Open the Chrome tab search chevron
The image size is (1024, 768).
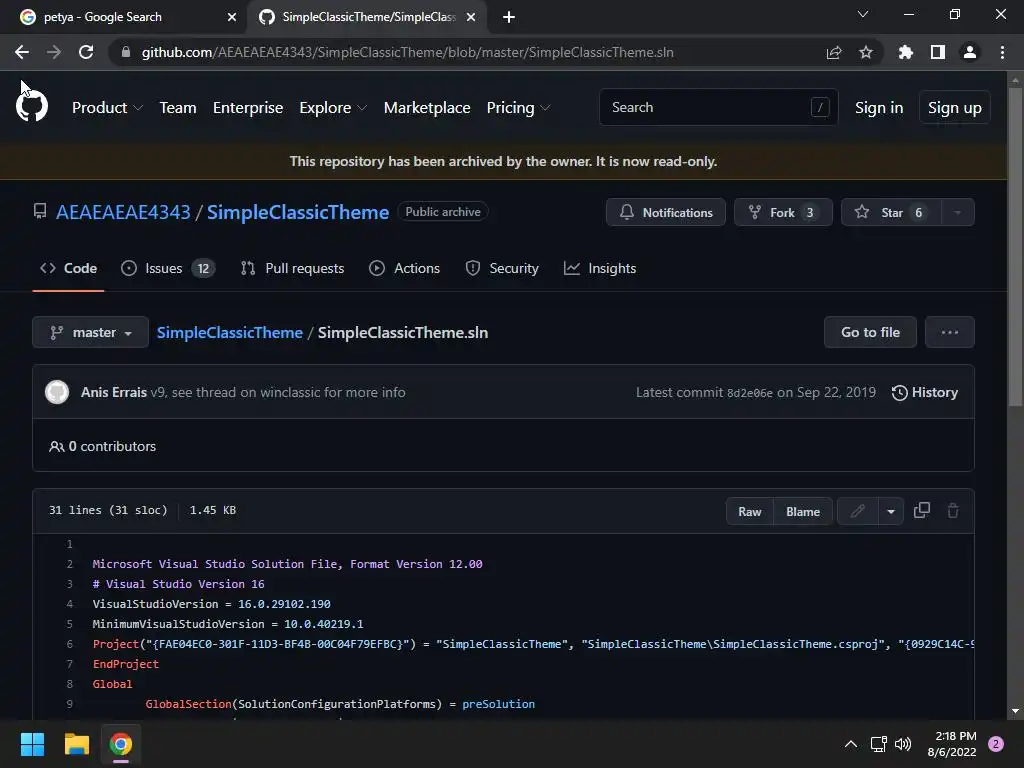click(x=863, y=14)
